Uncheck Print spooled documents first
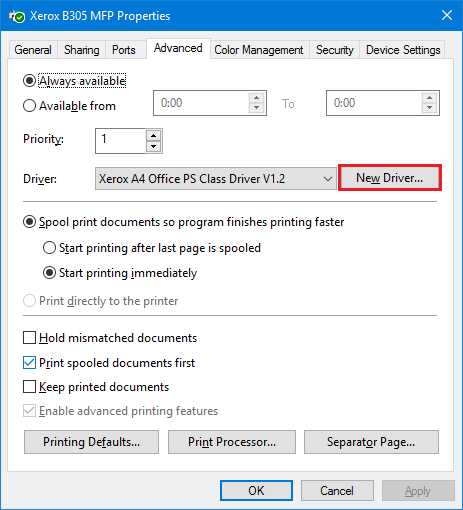Viewport: 463px width, 510px height. pos(29,363)
